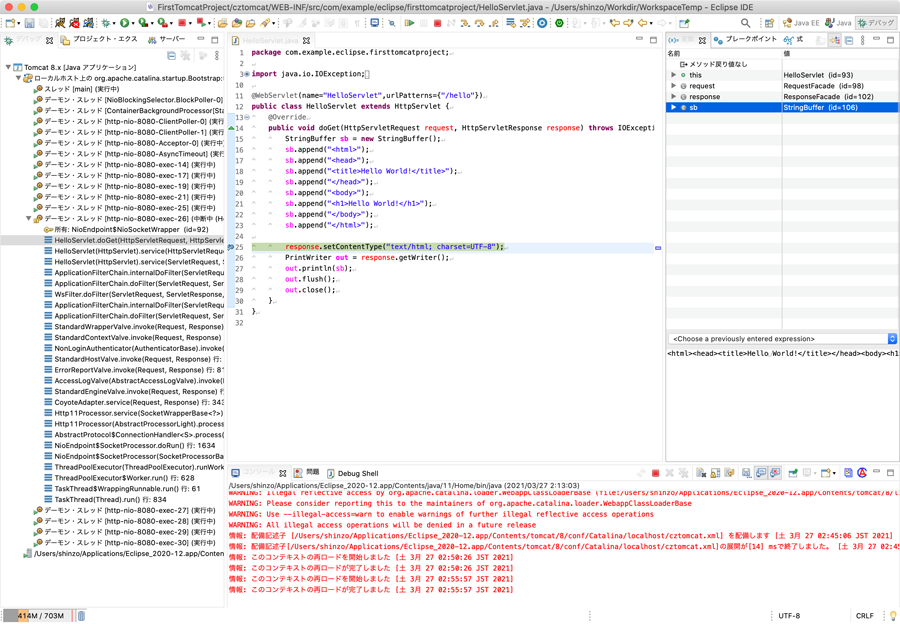Screen dimensions: 900x624
Task: Toggle Show Console When Standard Out Changes
Action: pos(761,473)
